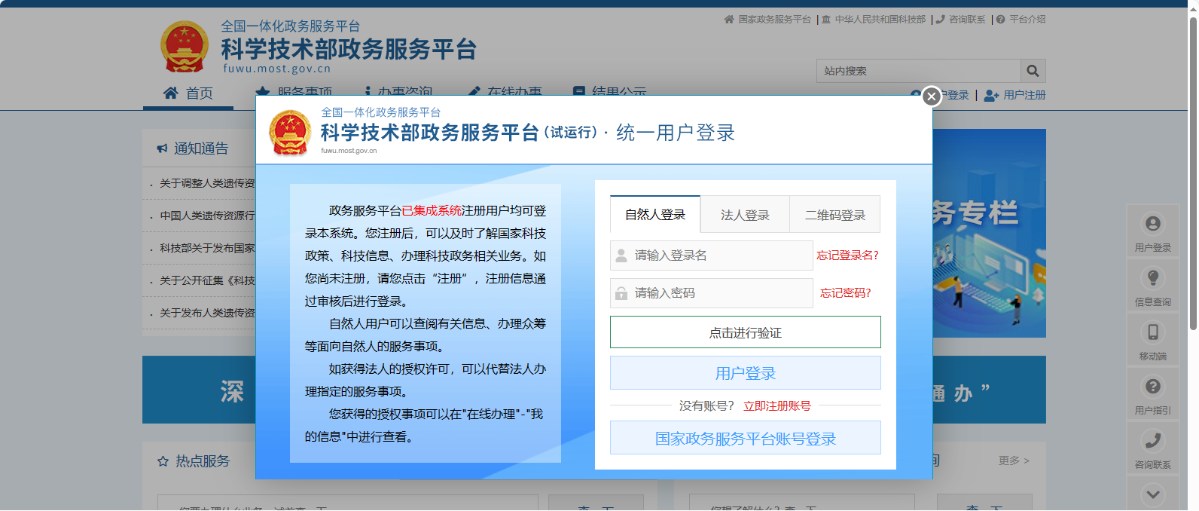Open notice 关于公开征集《科技

206,281
